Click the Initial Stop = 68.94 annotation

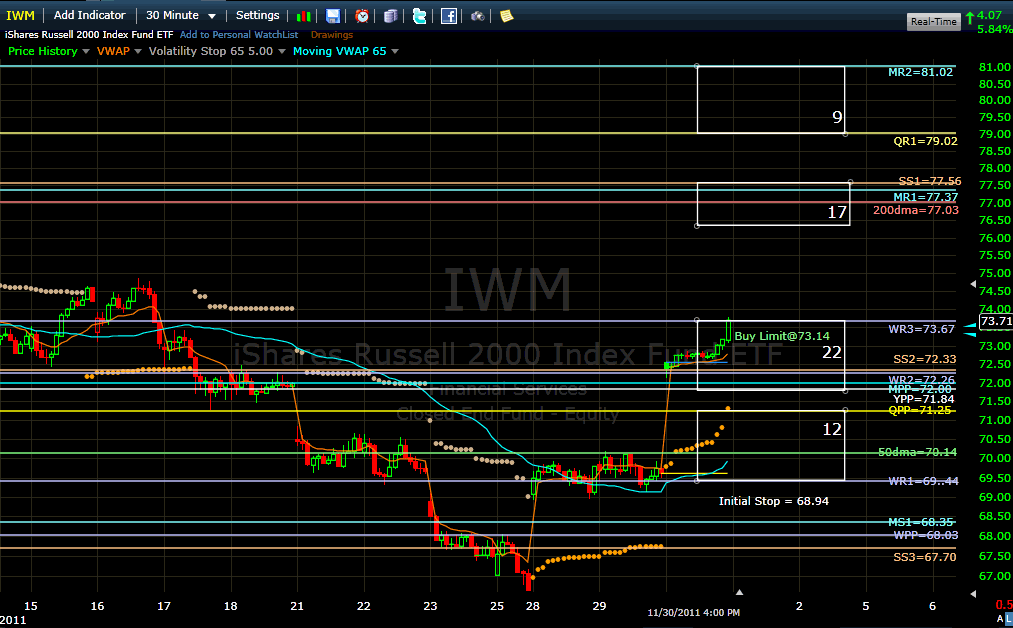[773, 501]
